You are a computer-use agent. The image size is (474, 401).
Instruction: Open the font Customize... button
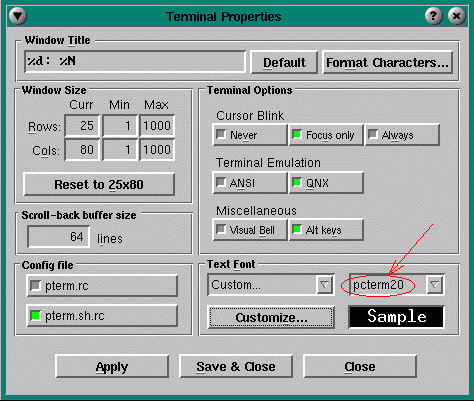[x=271, y=317]
